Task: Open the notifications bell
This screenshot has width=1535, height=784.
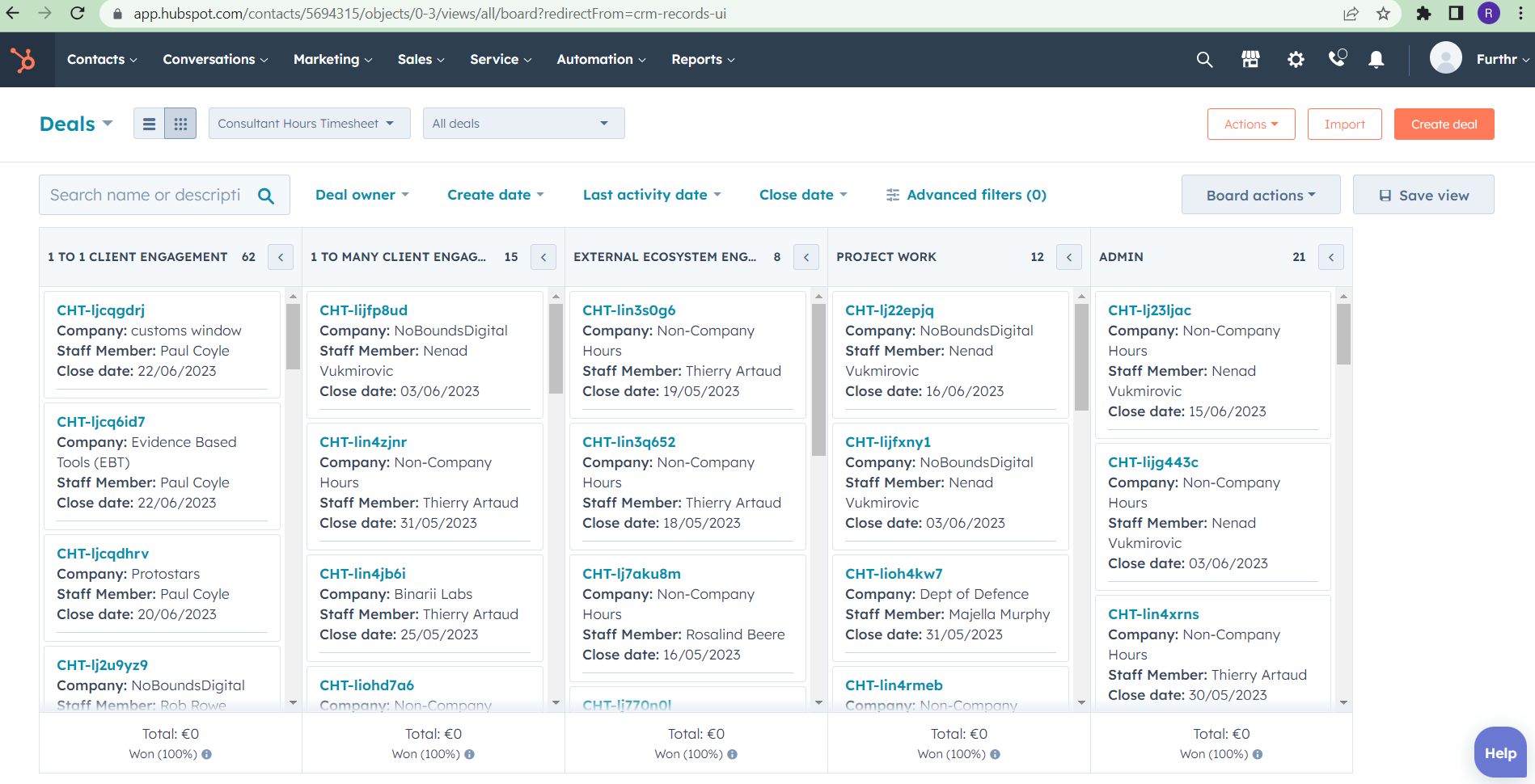Action: point(1376,60)
